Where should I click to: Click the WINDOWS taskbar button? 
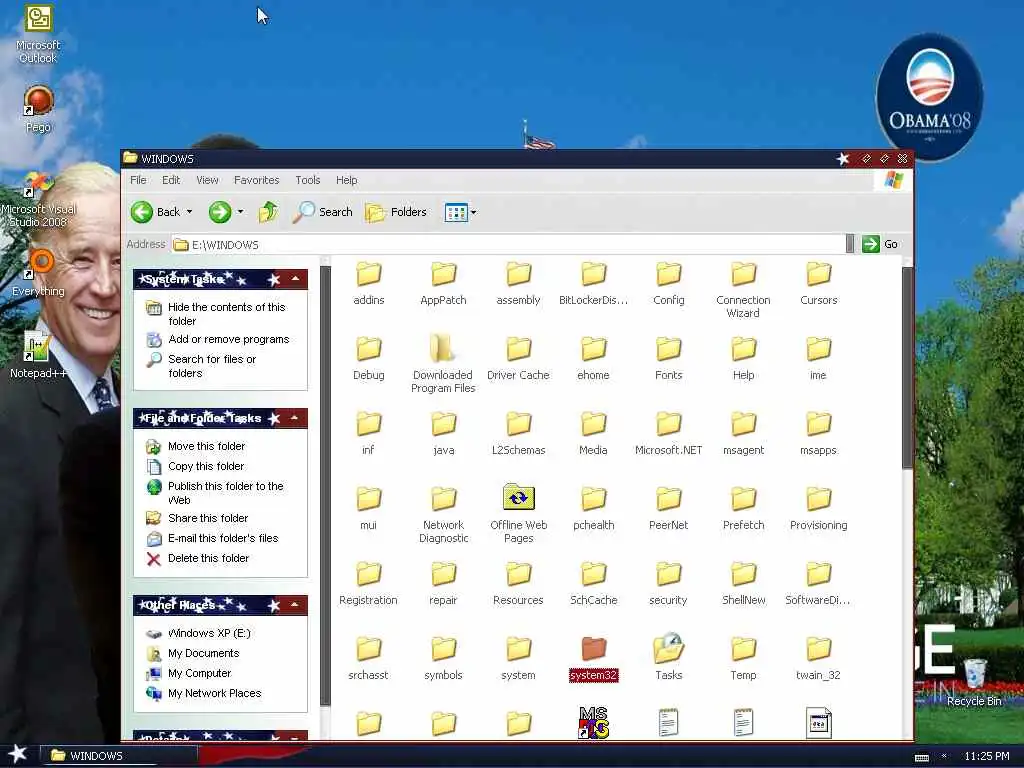click(x=118, y=756)
